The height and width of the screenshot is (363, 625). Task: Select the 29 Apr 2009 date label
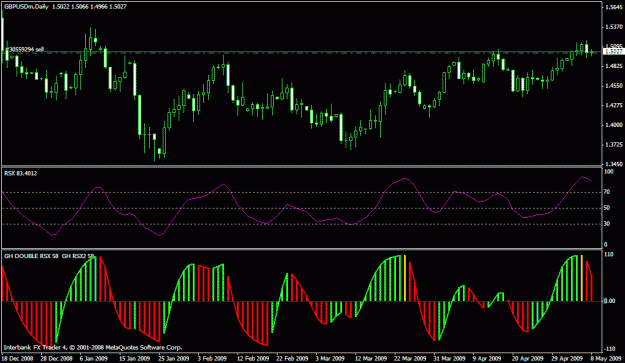coord(567,358)
